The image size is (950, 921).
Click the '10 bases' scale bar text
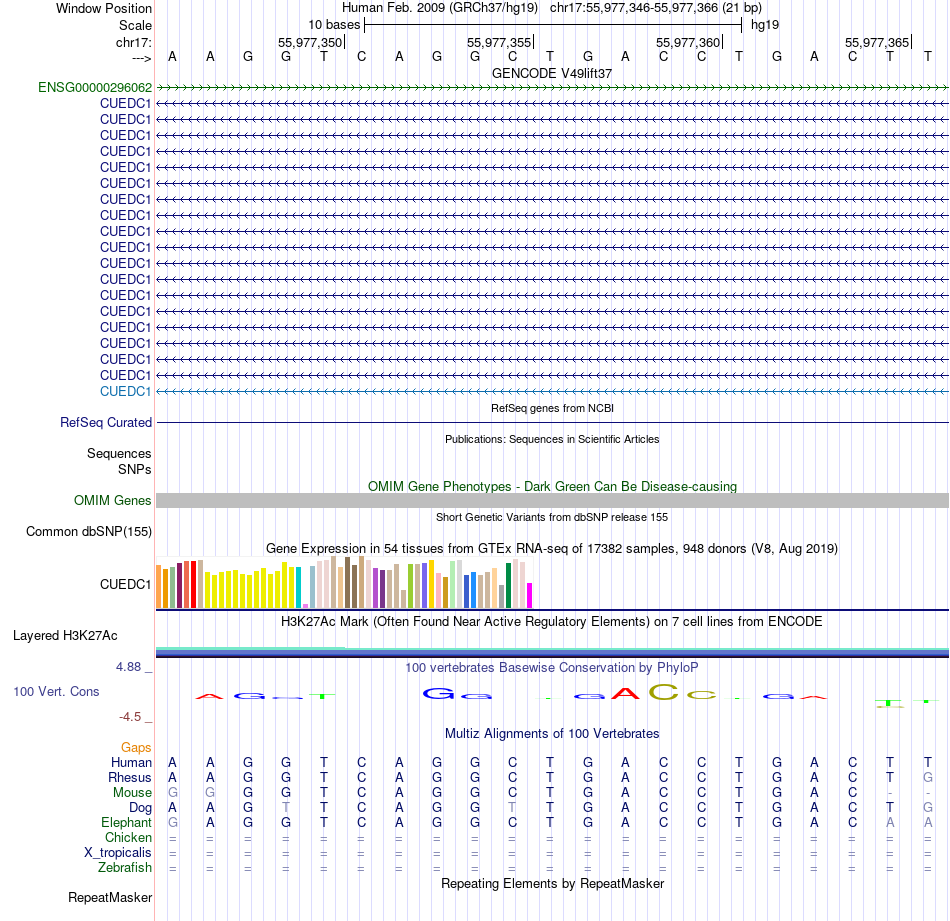(334, 25)
